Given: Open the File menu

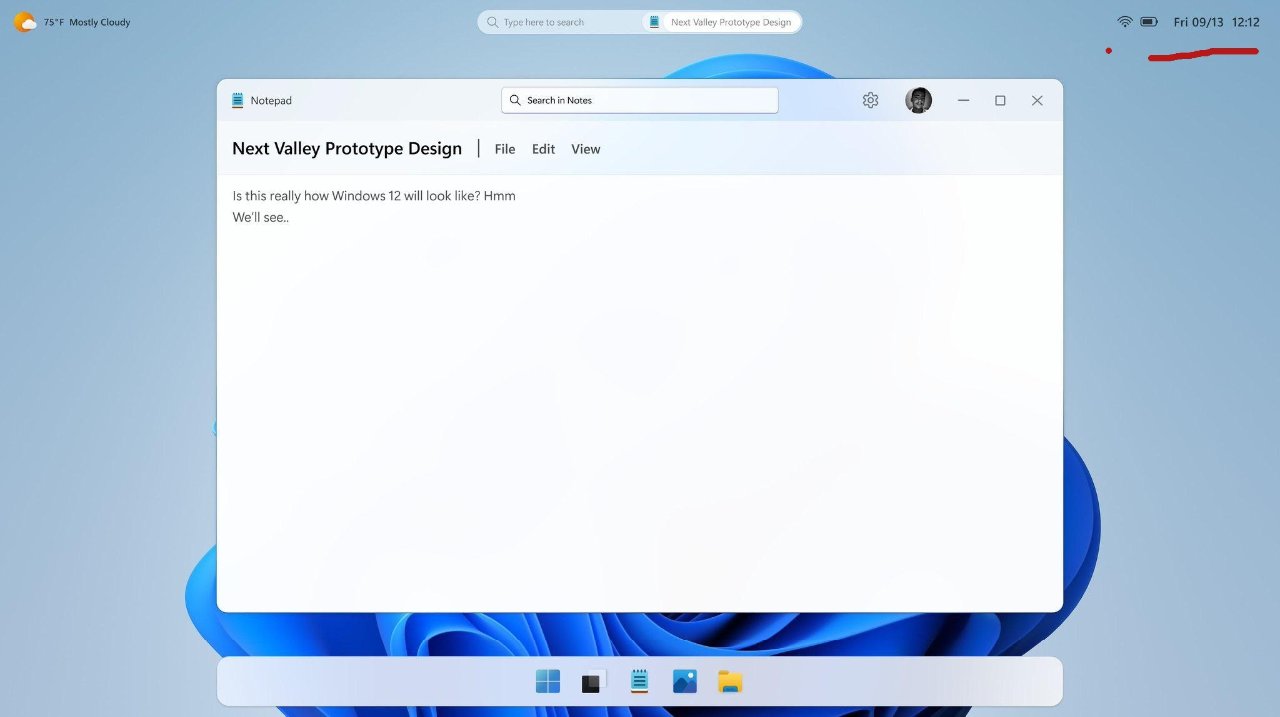Looking at the screenshot, I should click(505, 149).
